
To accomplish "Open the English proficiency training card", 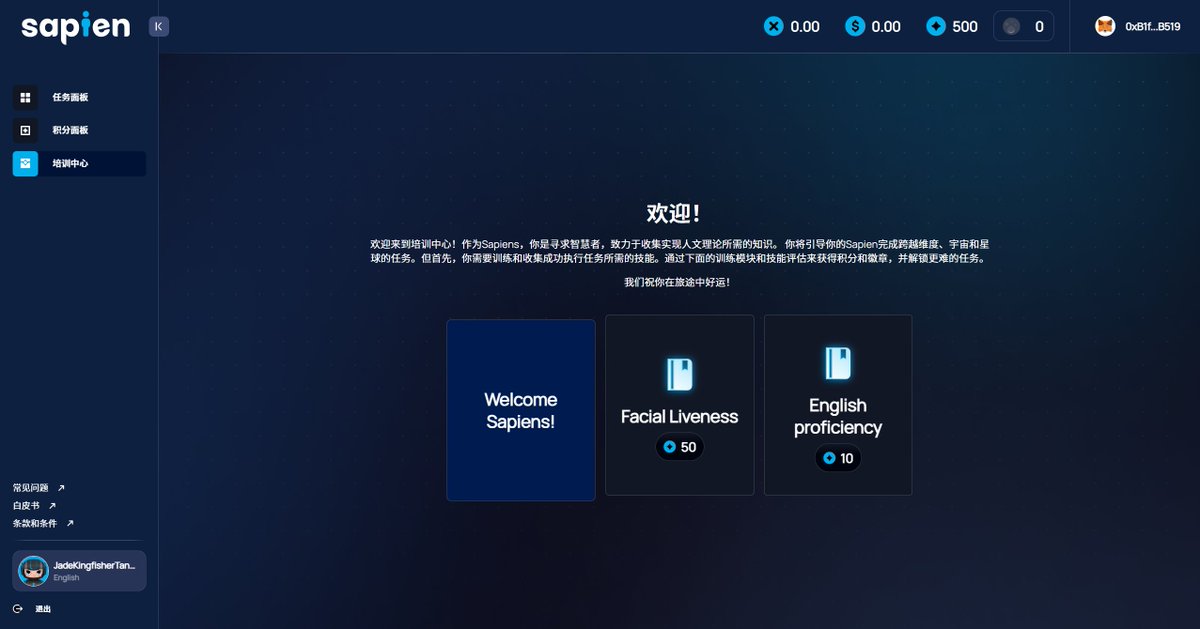I will (838, 405).
